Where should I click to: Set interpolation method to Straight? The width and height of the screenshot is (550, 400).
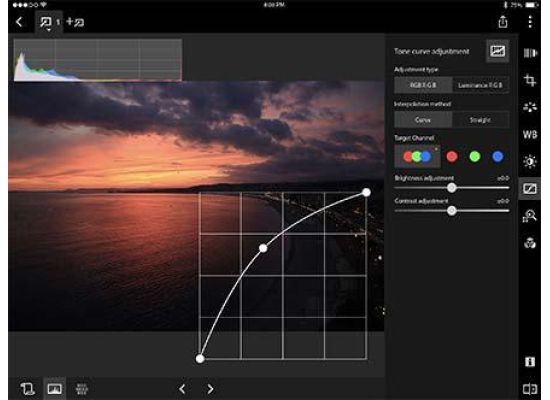pyautogui.click(x=480, y=120)
